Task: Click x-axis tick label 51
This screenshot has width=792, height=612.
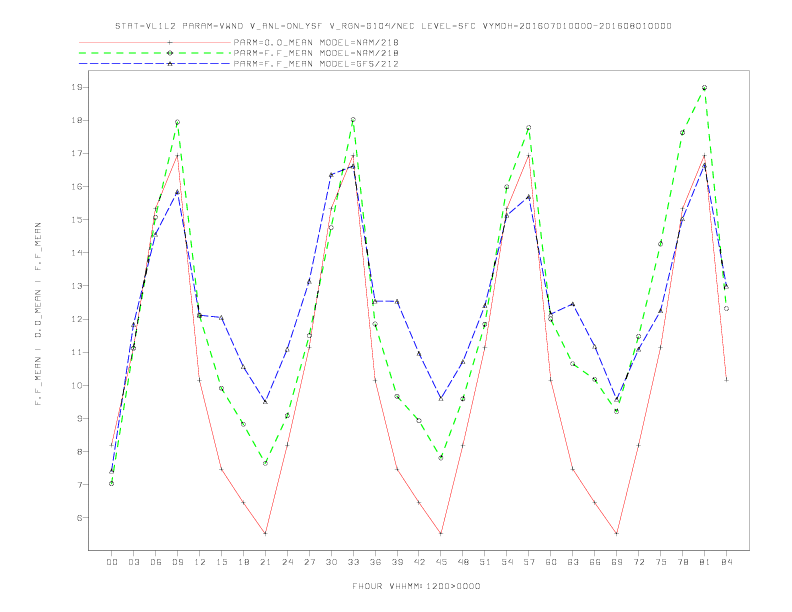Action: pyautogui.click(x=485, y=562)
